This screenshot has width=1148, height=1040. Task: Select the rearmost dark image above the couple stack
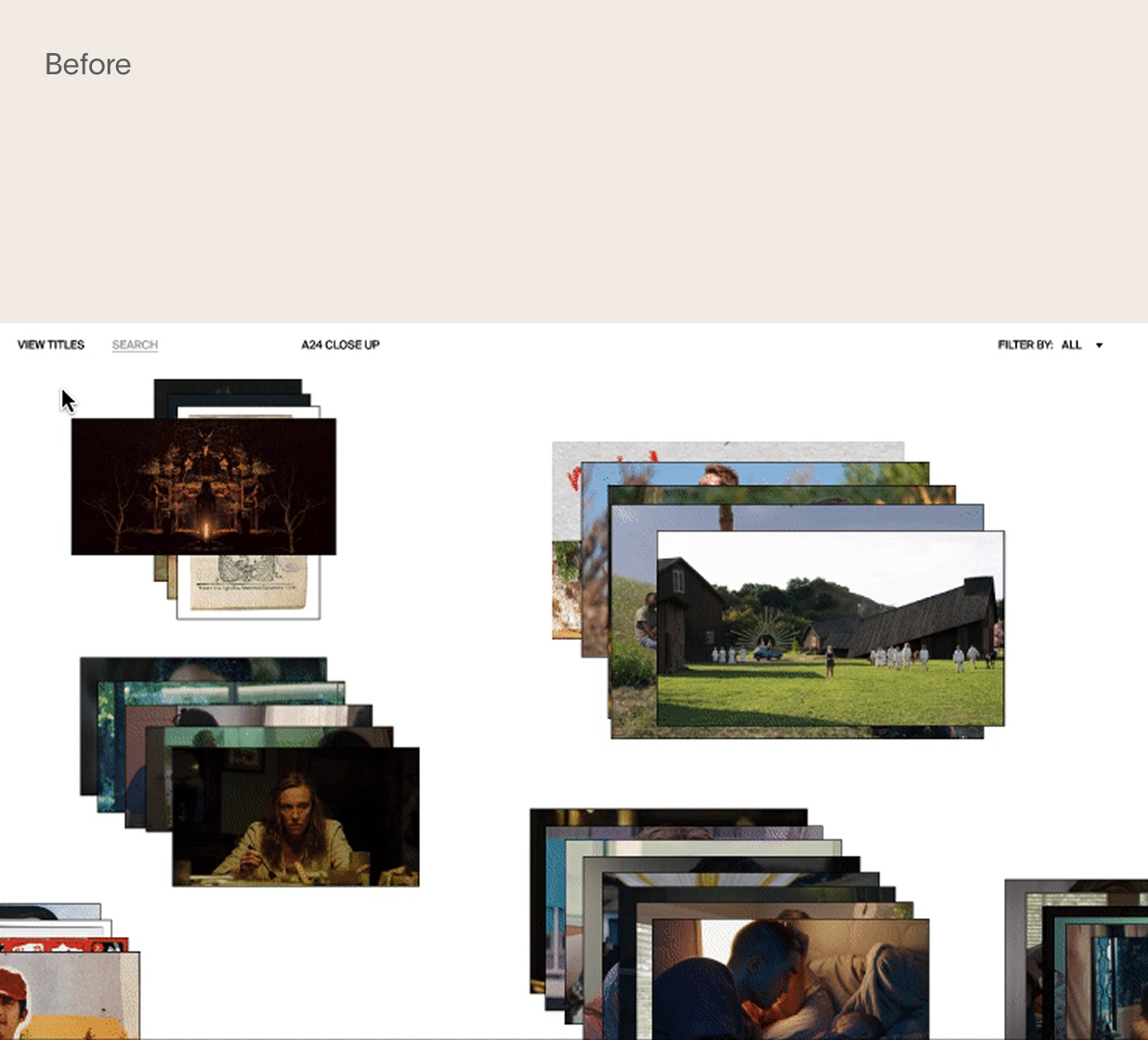click(669, 816)
